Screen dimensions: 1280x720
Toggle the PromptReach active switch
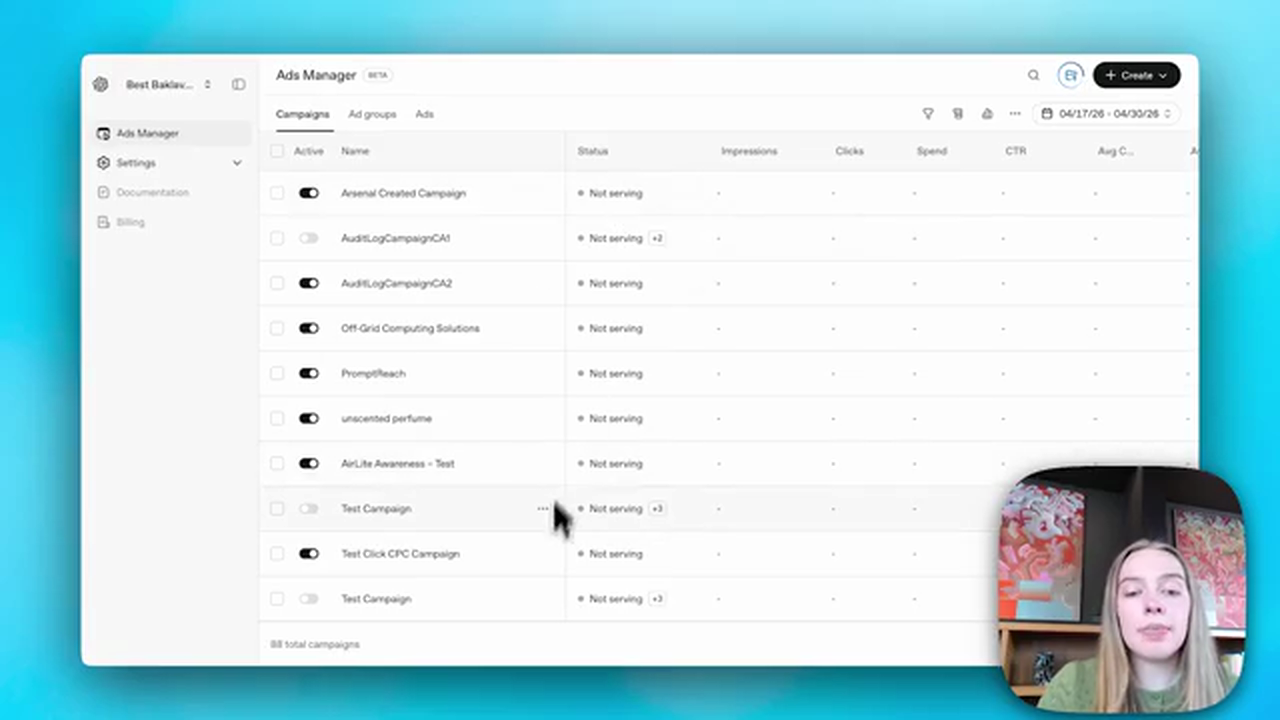tap(308, 373)
